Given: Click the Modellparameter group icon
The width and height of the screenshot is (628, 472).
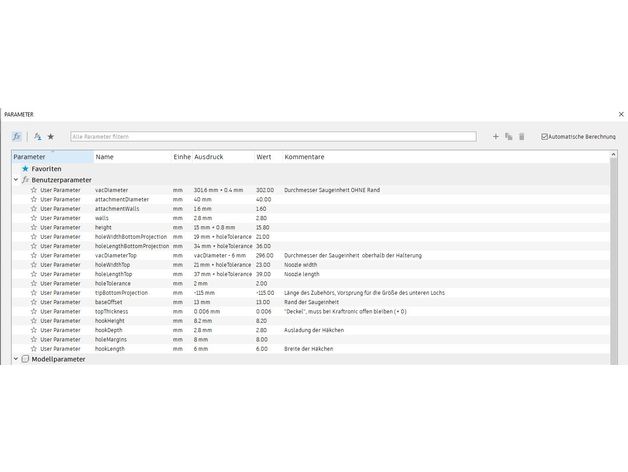Looking at the screenshot, I should point(25,358).
